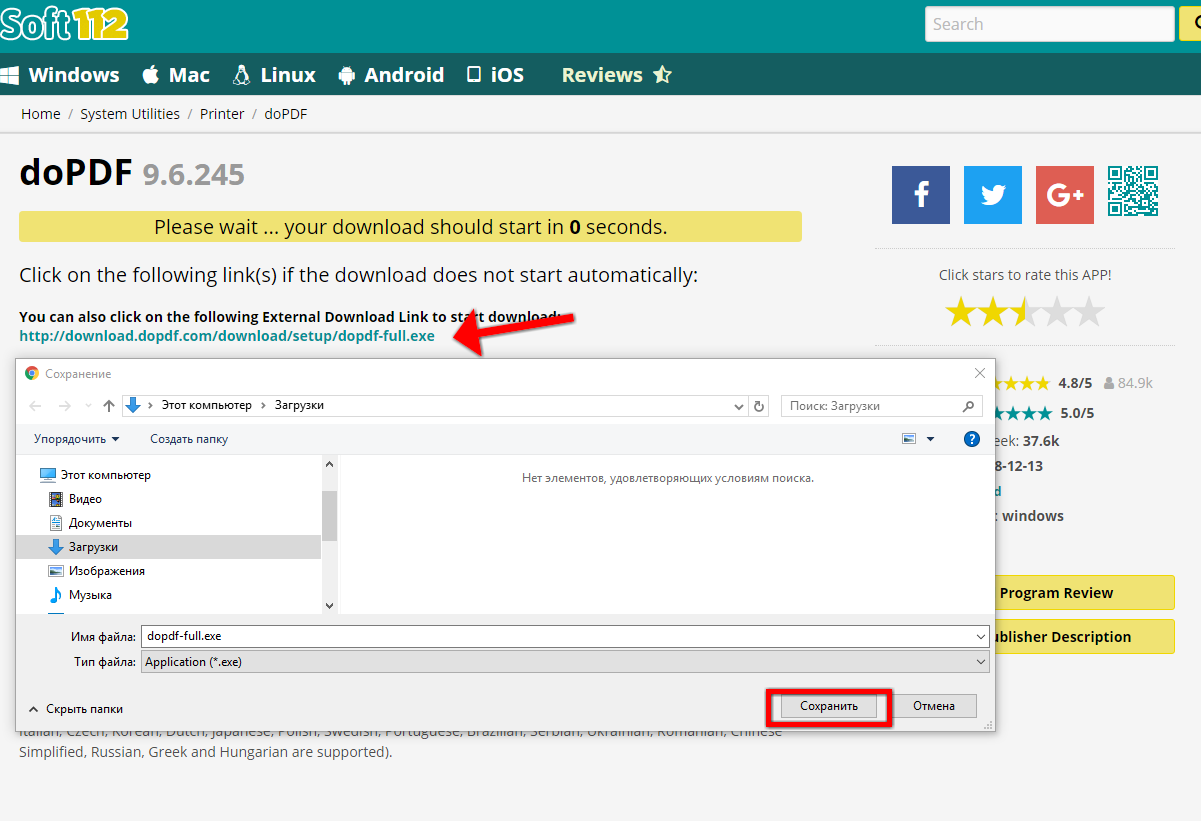Open recent locations dropdown arrow
The width and height of the screenshot is (1201, 821).
click(x=87, y=406)
